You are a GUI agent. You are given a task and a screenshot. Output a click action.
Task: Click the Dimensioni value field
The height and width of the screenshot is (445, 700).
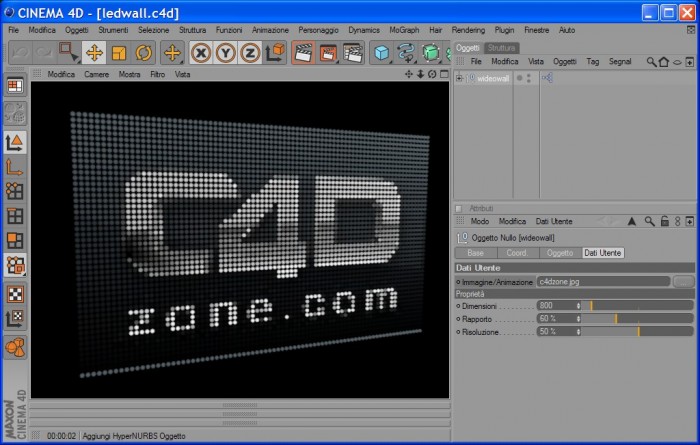tap(556, 306)
